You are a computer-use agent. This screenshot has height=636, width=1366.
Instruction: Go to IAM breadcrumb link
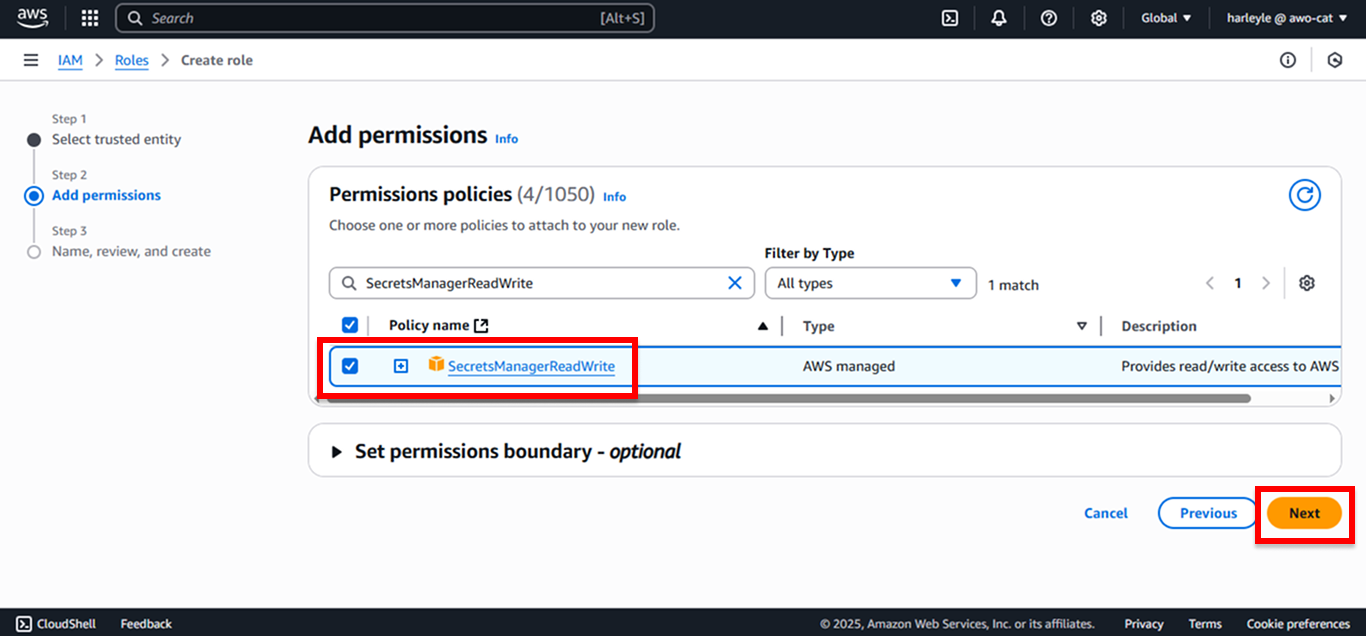pyautogui.click(x=70, y=60)
